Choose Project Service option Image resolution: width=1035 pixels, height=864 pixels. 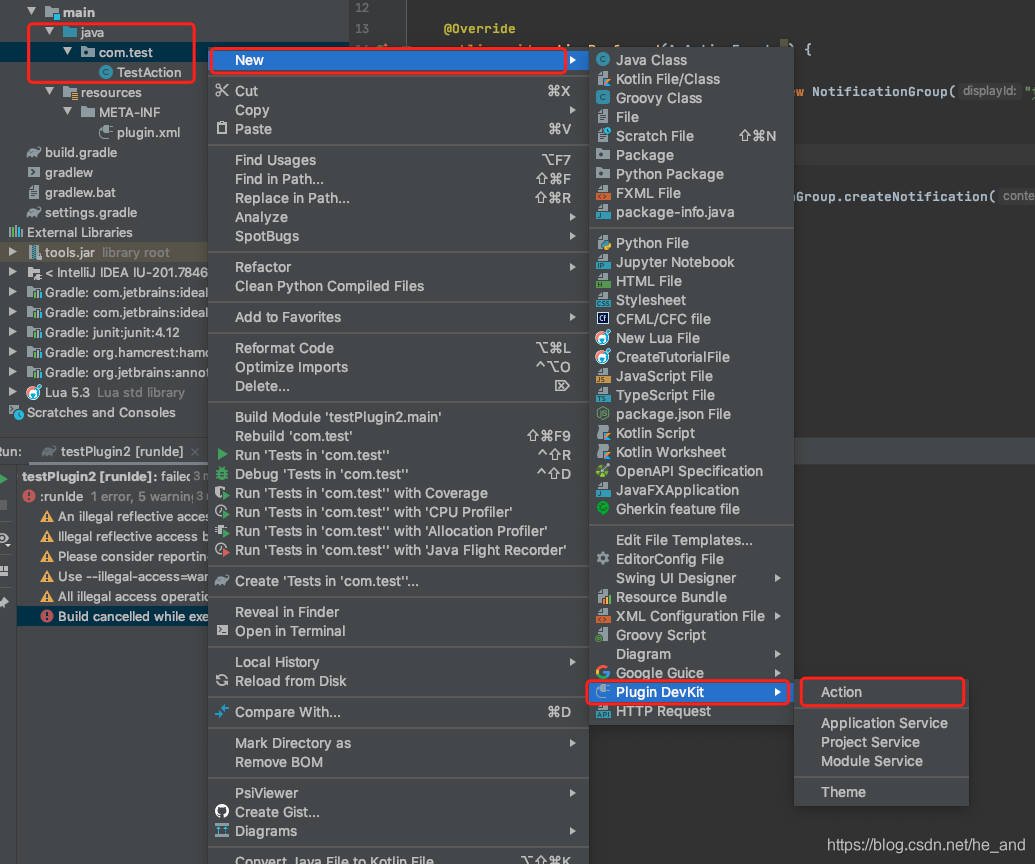[882, 742]
